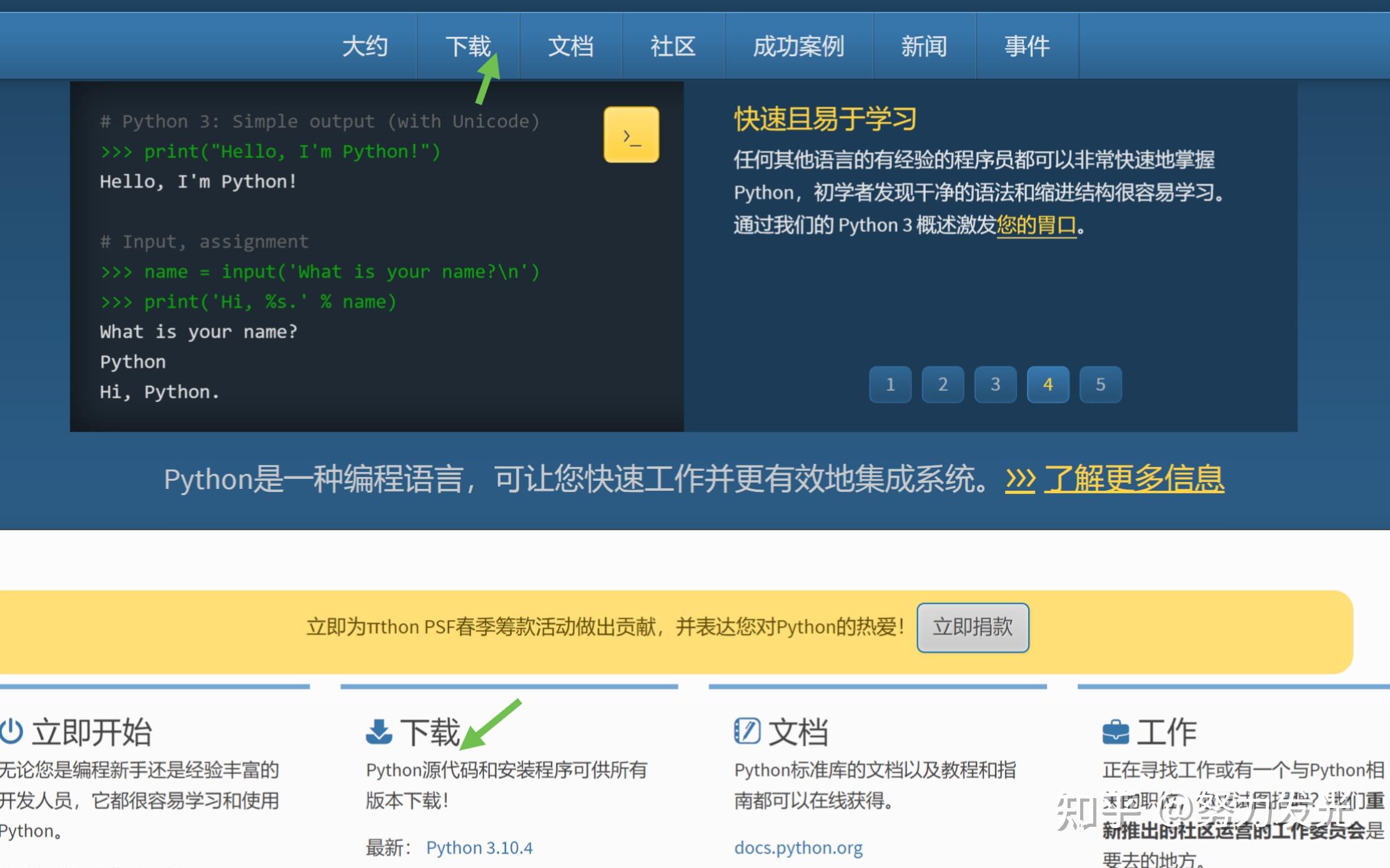Image resolution: width=1390 pixels, height=868 pixels.
Task: Select active slide 4 of the carousel
Action: point(1048,385)
